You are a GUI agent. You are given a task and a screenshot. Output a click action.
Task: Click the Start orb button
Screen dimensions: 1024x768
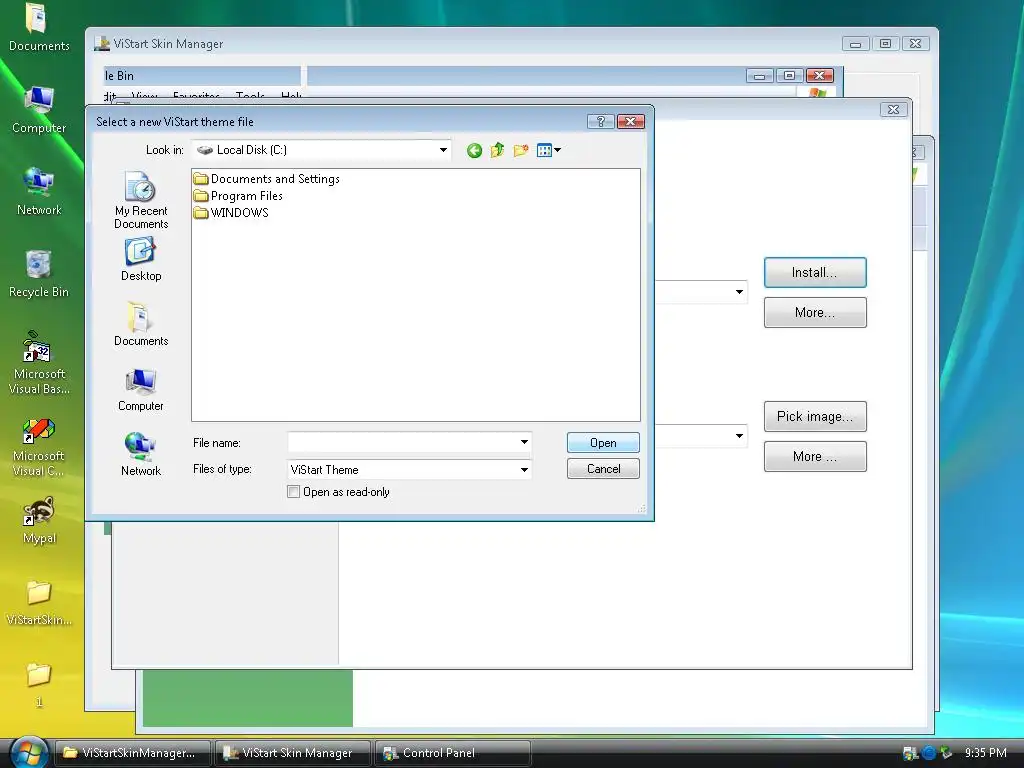pos(29,752)
